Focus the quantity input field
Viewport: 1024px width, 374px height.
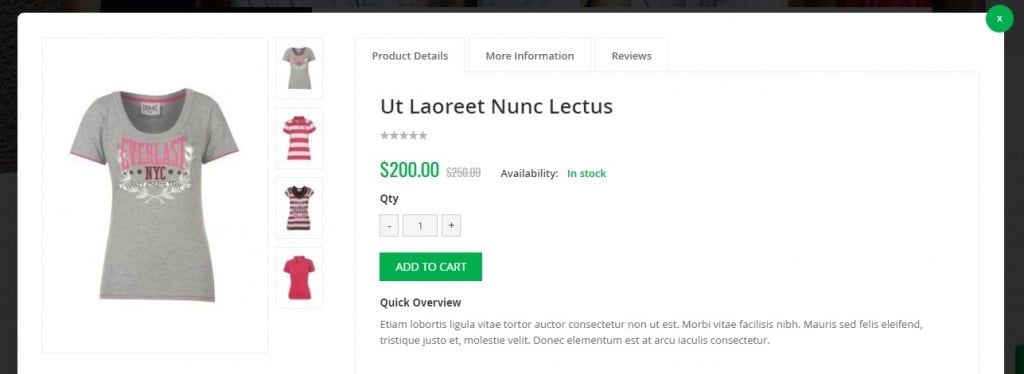[x=420, y=226]
